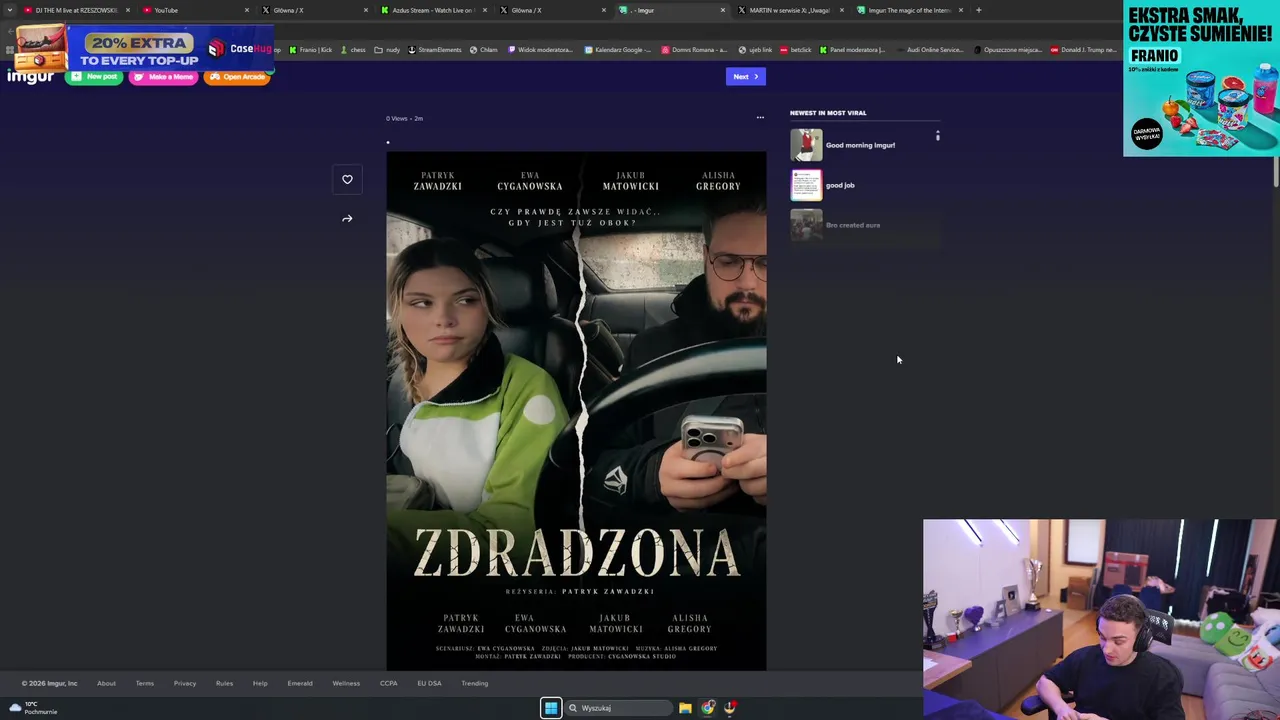Open the 'Good morning Imgur!' thumbnail
Screen dimensions: 1280x720
pyautogui.click(x=806, y=145)
